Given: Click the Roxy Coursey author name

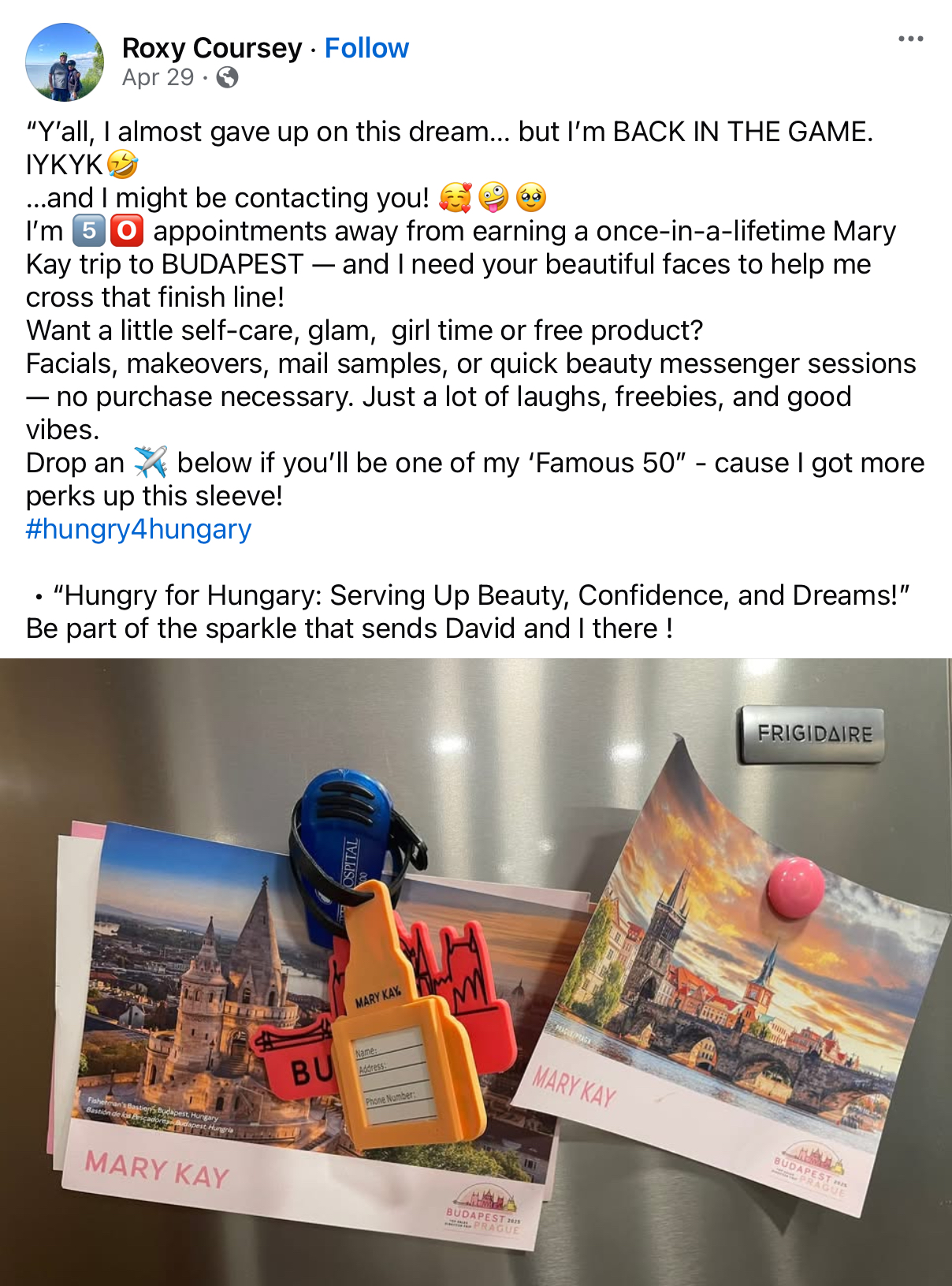Looking at the screenshot, I should point(212,48).
